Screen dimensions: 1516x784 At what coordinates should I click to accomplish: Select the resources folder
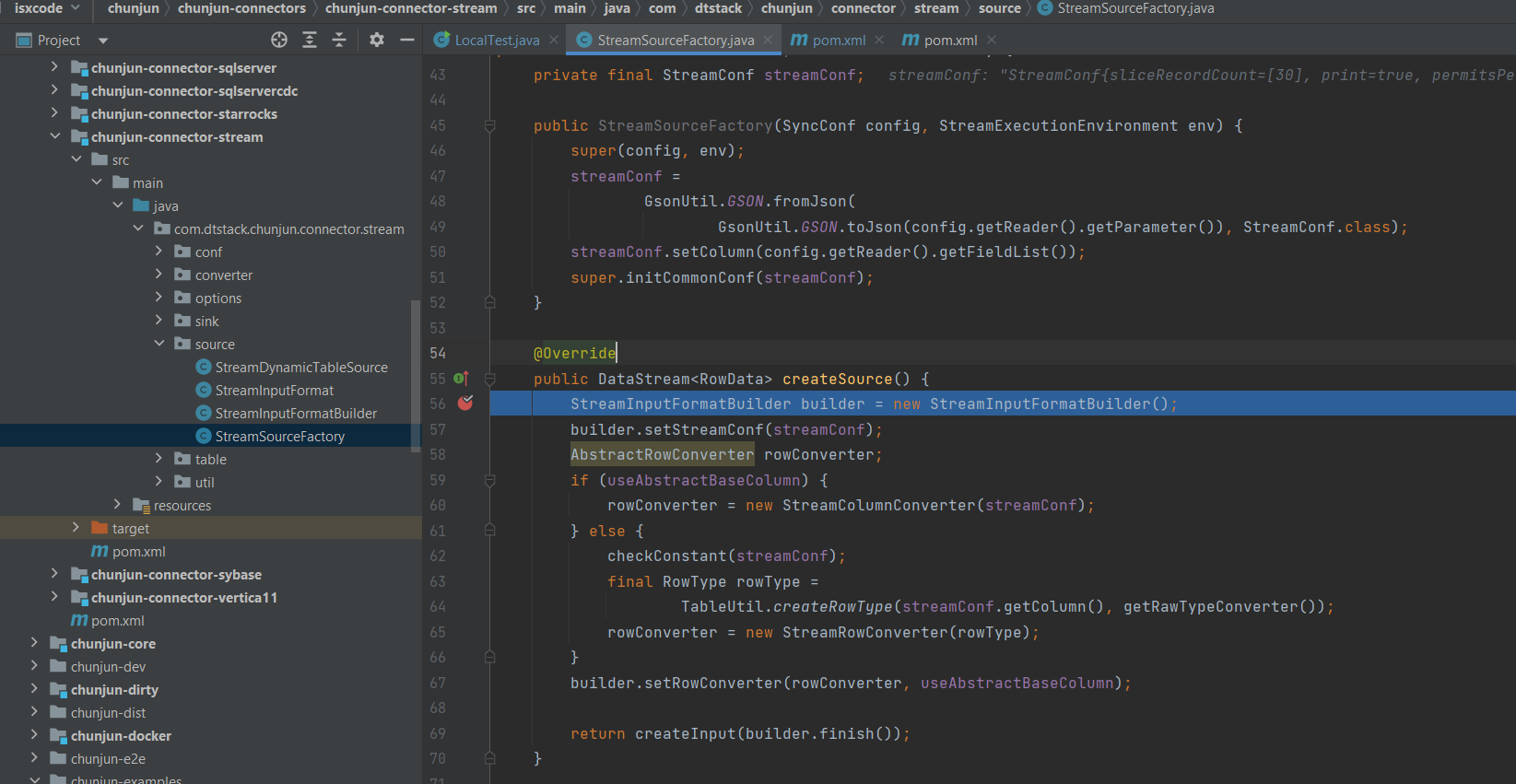coord(182,505)
